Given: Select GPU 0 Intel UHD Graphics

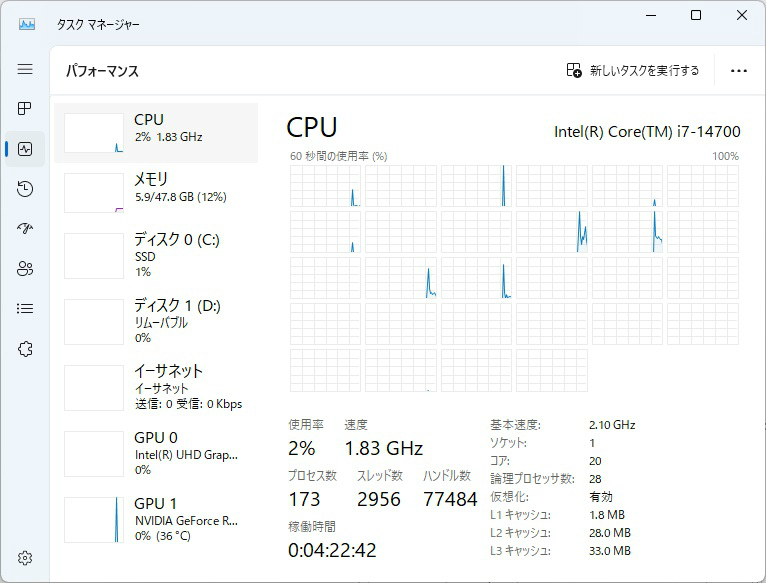Looking at the screenshot, I should click(x=155, y=453).
